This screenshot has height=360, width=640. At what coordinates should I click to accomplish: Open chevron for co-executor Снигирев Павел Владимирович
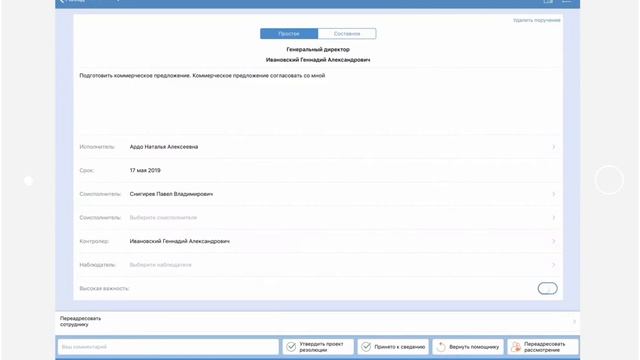tap(553, 194)
